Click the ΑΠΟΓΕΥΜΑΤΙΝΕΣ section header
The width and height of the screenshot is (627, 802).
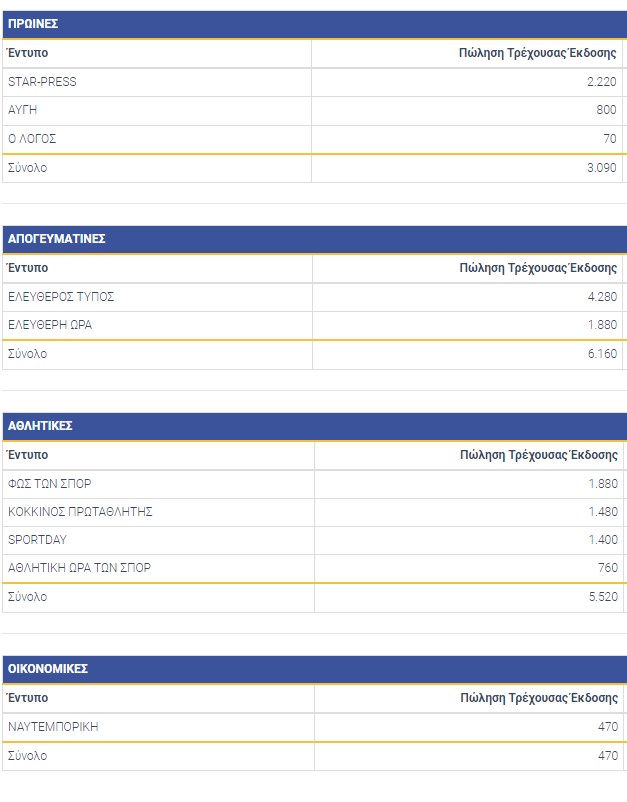pos(57,239)
